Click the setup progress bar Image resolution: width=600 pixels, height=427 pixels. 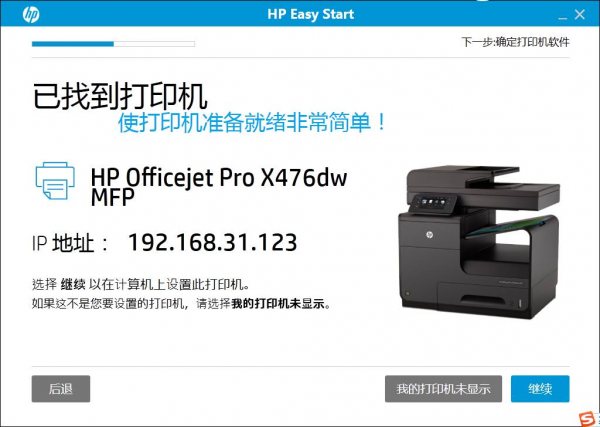(x=113, y=44)
